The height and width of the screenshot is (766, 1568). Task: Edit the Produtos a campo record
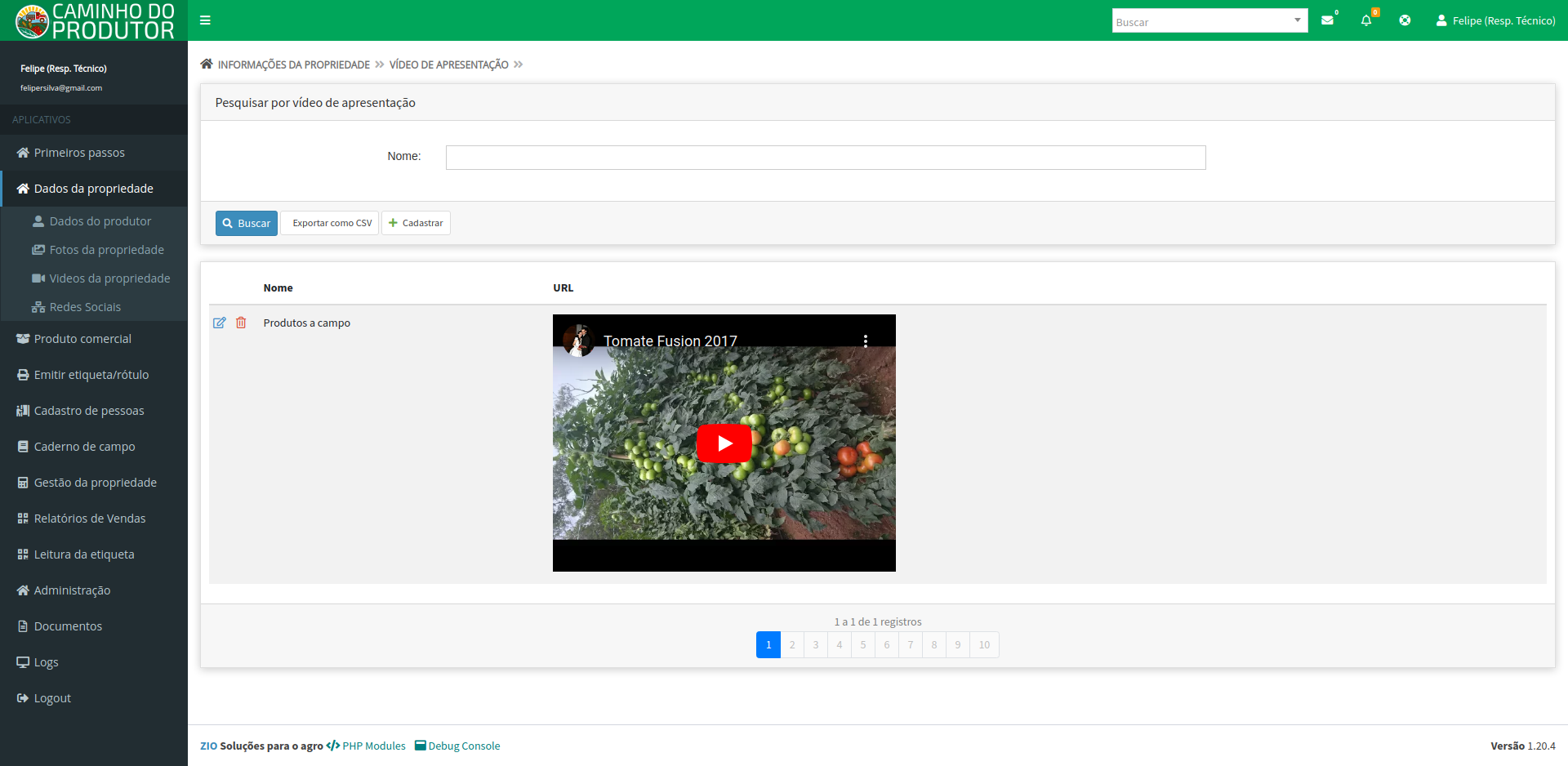pos(219,323)
